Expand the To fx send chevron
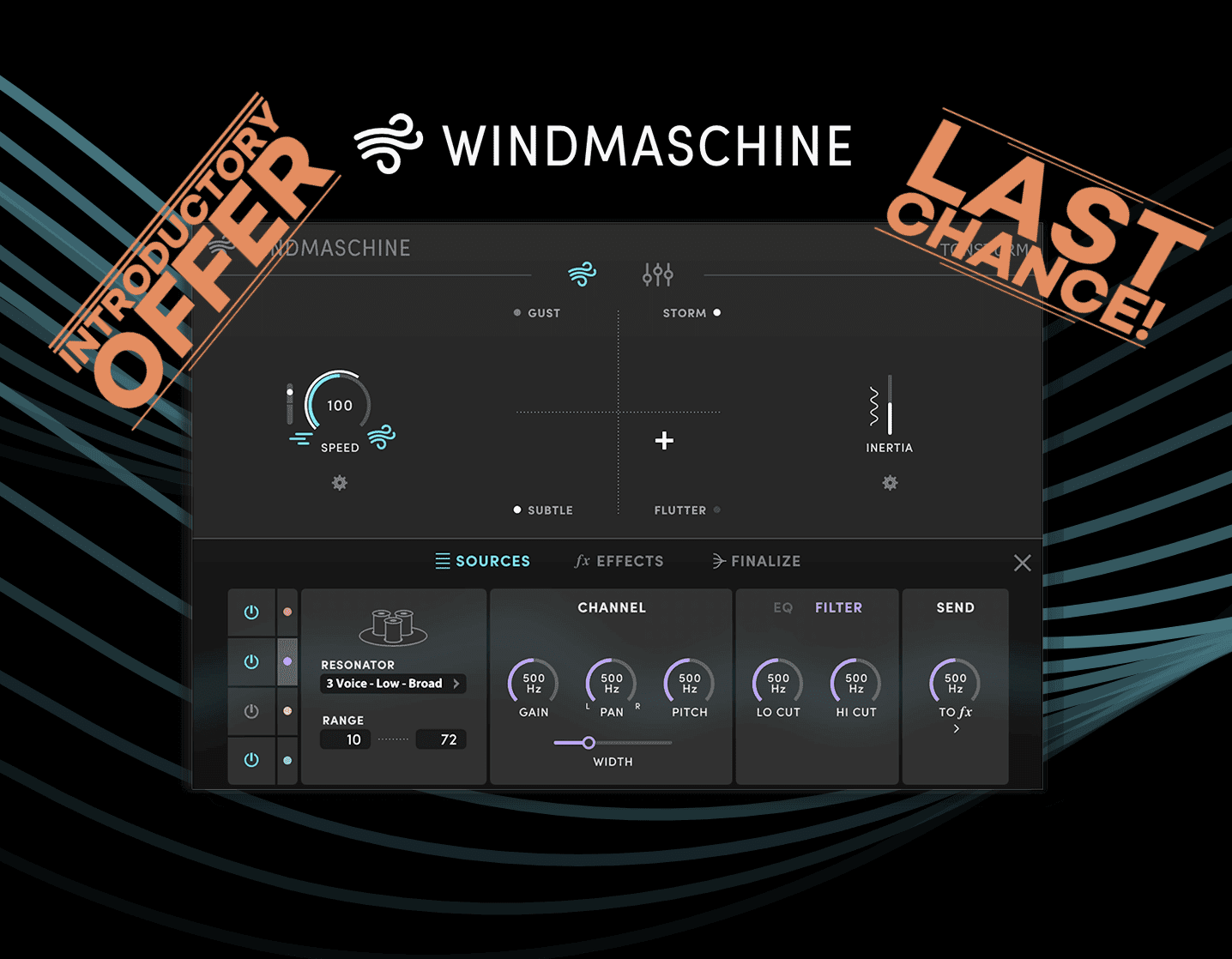Image resolution: width=1232 pixels, height=959 pixels. click(956, 729)
